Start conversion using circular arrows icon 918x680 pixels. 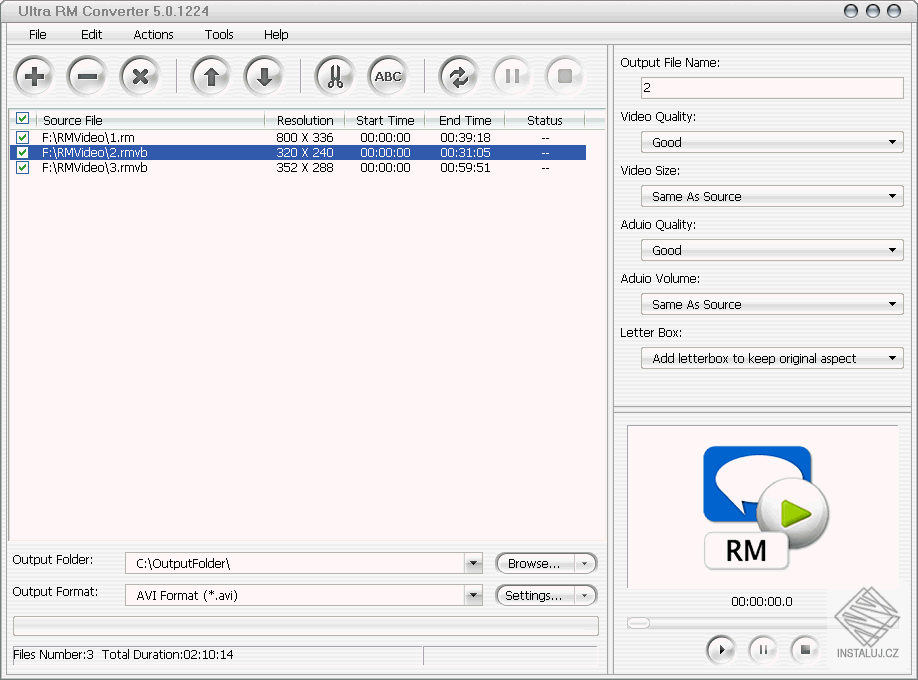(459, 75)
